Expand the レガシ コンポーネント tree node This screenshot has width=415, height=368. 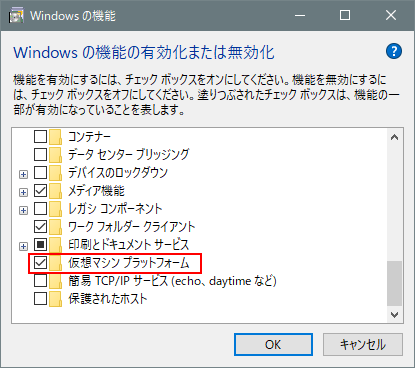click(x=23, y=210)
